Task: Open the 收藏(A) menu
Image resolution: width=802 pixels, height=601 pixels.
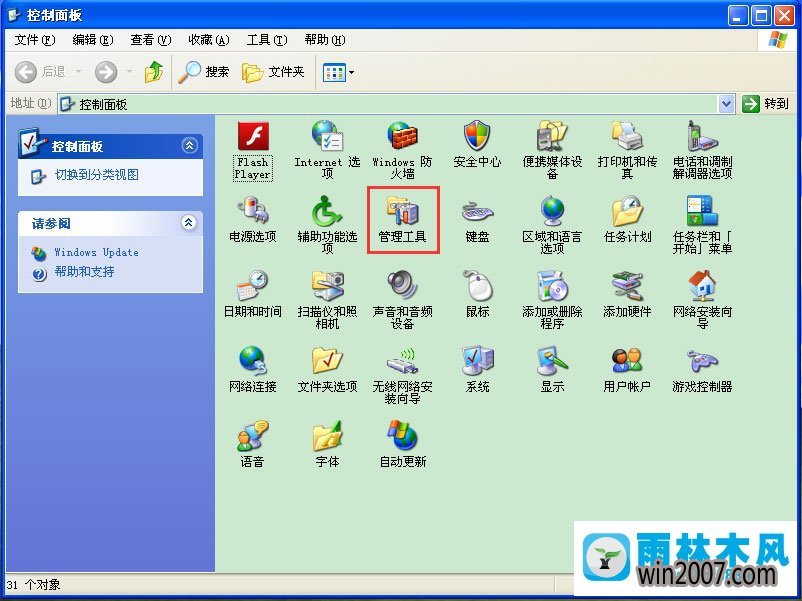Action: [x=209, y=40]
